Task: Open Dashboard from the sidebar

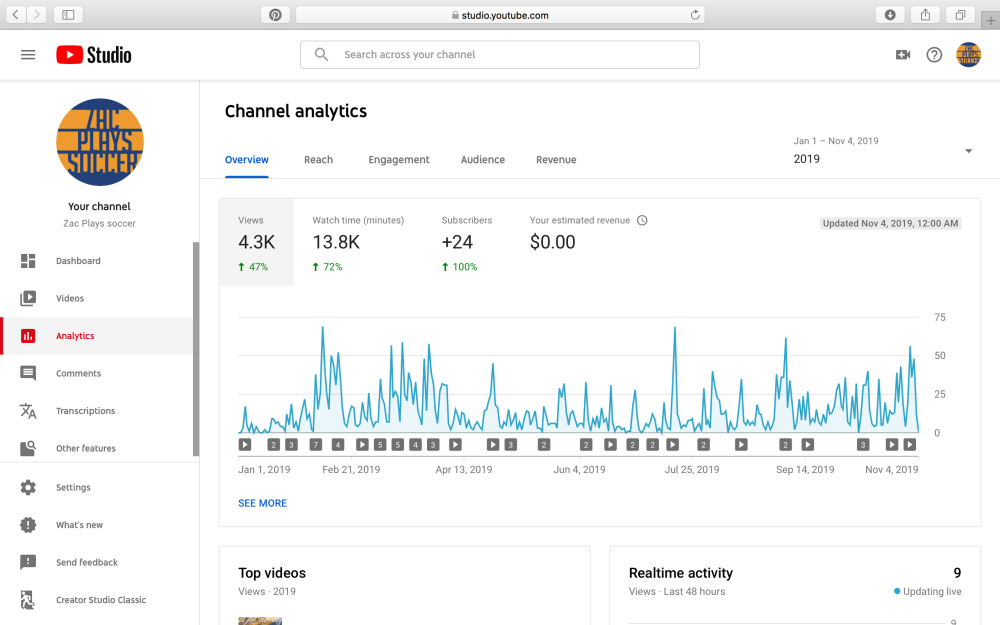Action: 78,261
